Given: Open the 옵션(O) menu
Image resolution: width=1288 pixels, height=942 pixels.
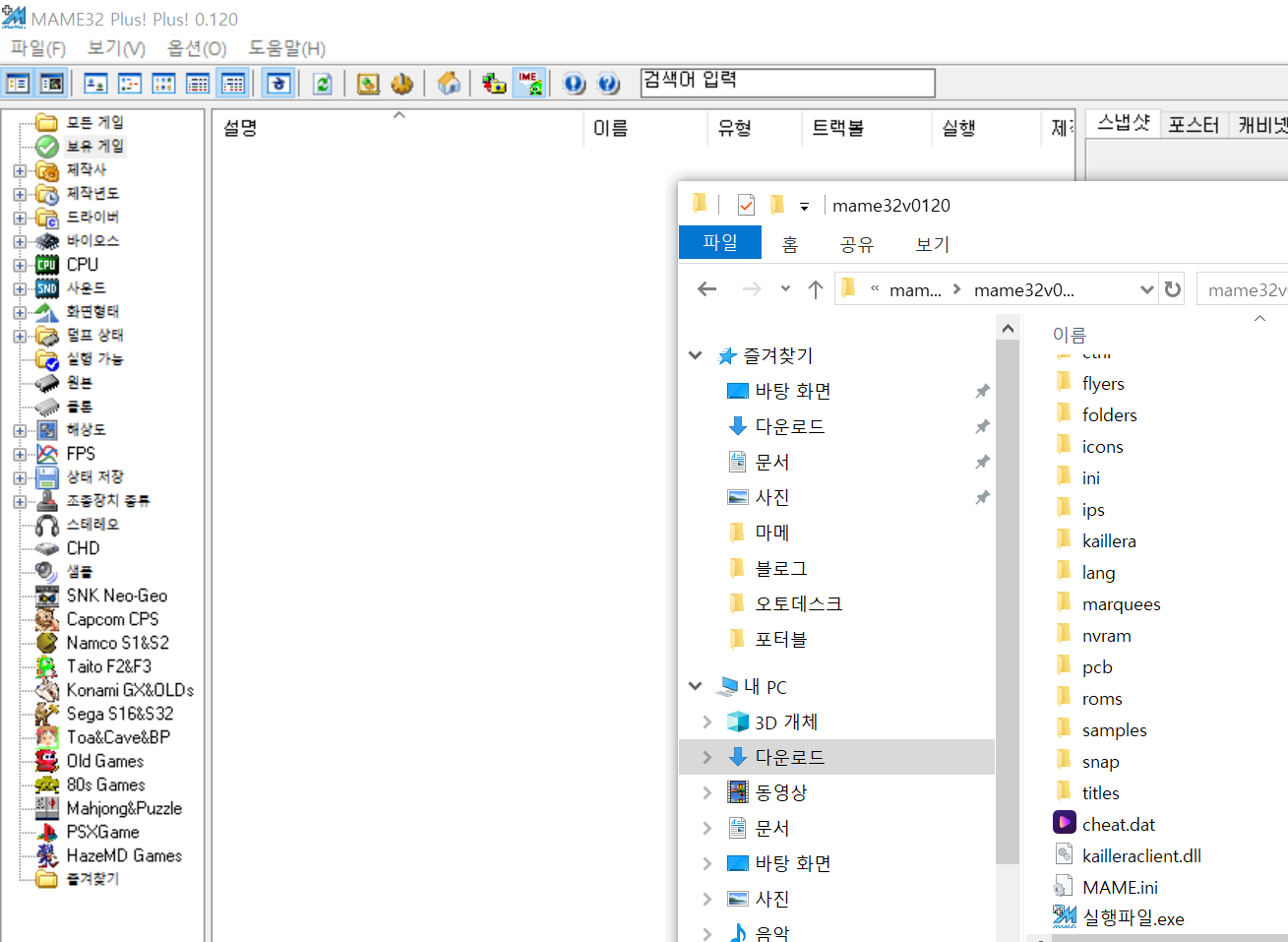Looking at the screenshot, I should point(197,48).
